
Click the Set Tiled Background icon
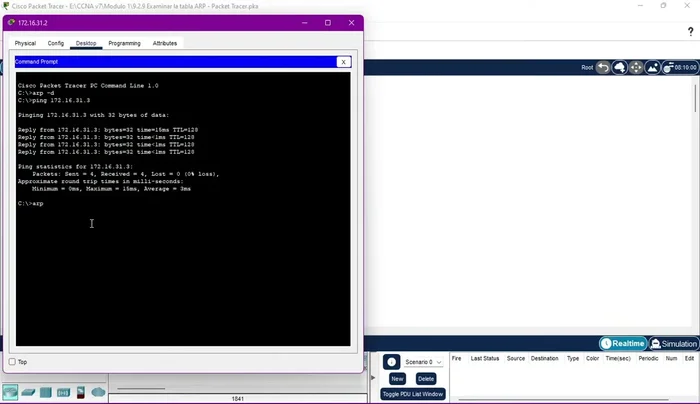click(x=652, y=68)
